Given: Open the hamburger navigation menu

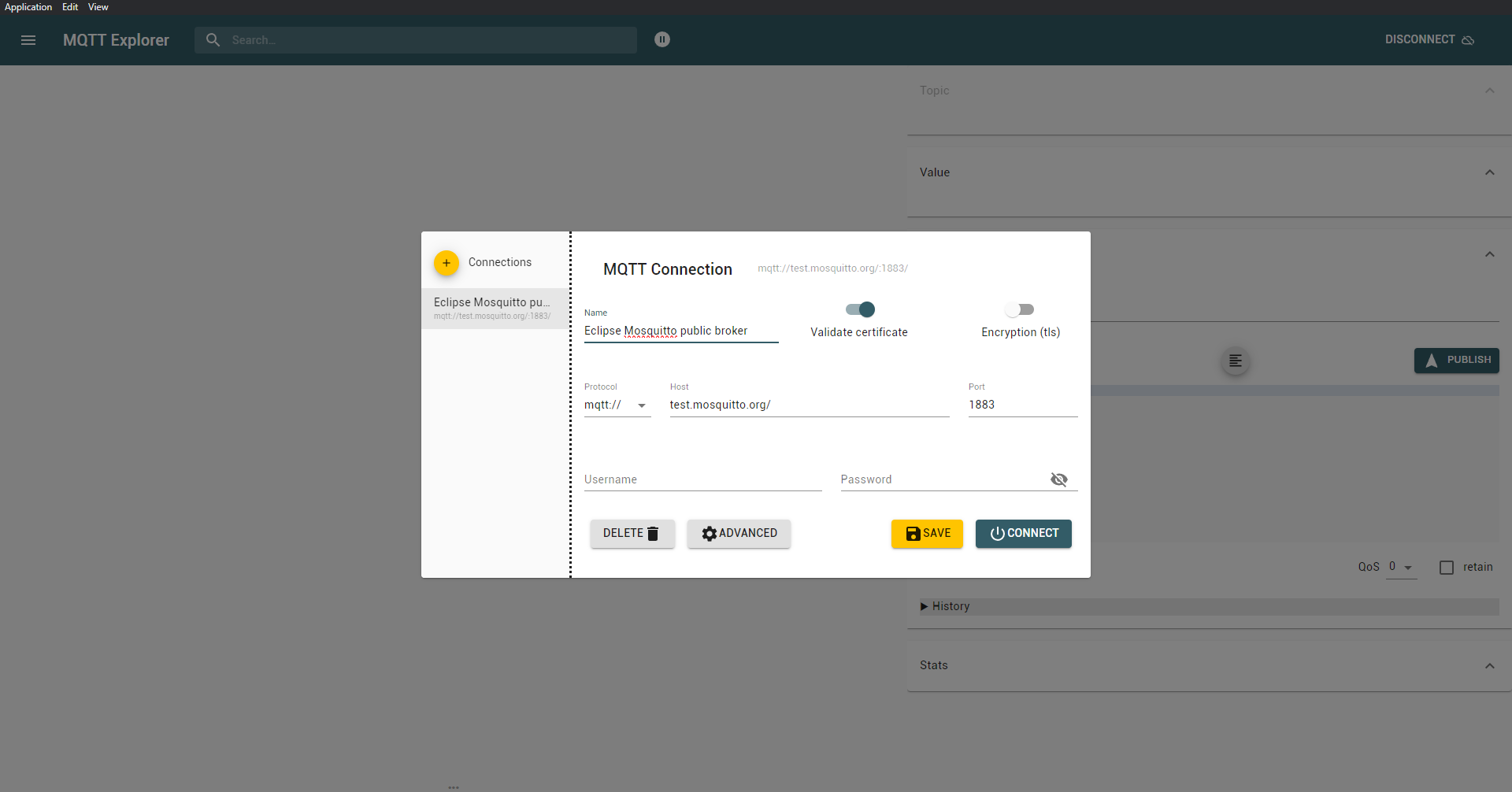Looking at the screenshot, I should [28, 40].
